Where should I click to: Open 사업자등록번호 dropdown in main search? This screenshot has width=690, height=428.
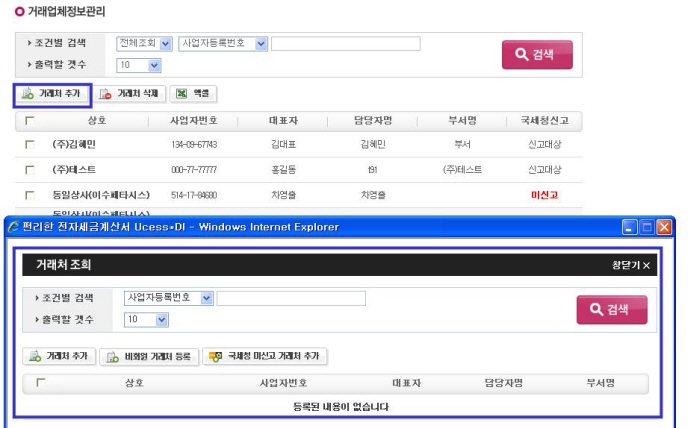pyautogui.click(x=223, y=44)
